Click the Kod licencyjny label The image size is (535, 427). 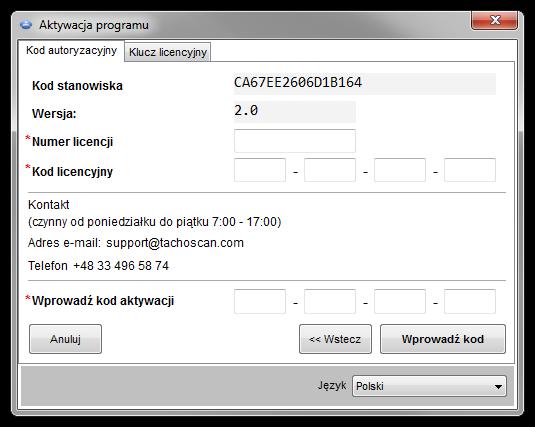[72, 171]
